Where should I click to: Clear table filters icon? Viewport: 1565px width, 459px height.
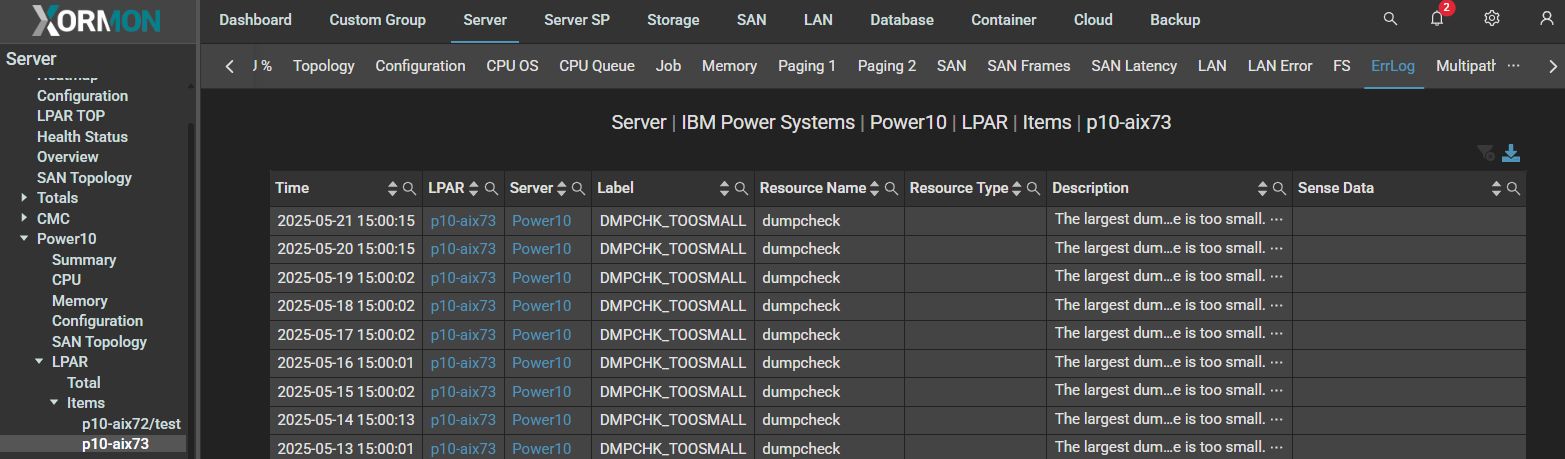click(x=1486, y=153)
